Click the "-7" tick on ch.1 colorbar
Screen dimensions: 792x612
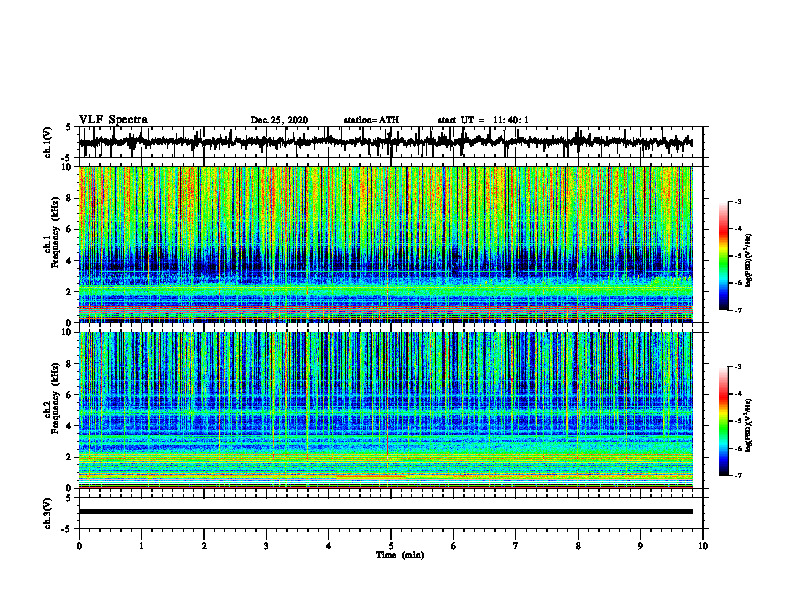738,310
